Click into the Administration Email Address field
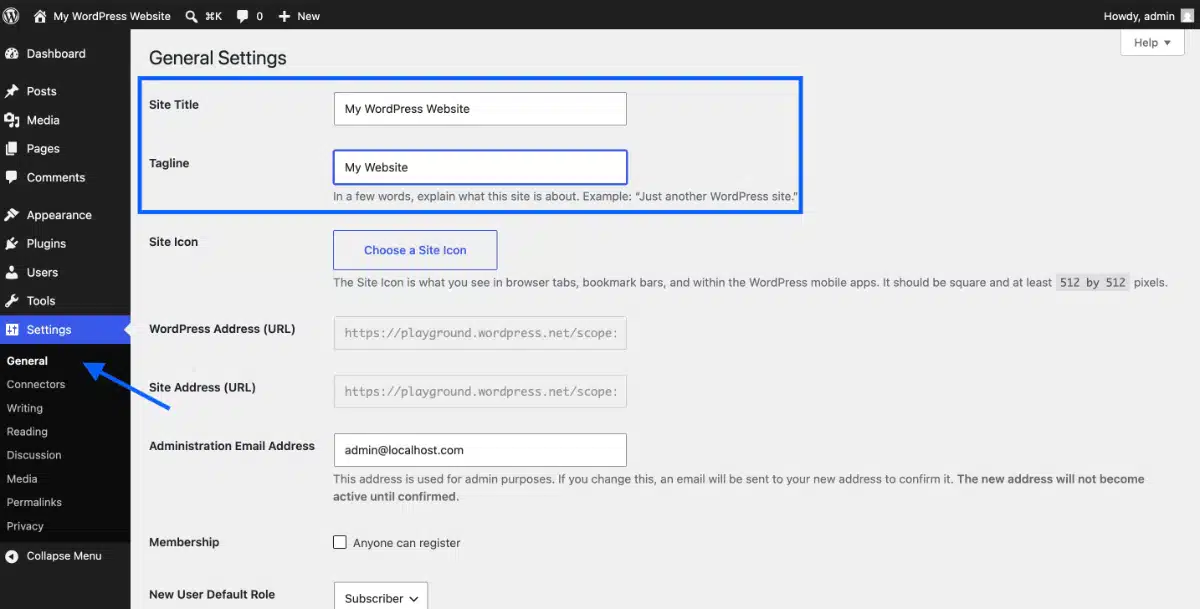 pyautogui.click(x=480, y=450)
